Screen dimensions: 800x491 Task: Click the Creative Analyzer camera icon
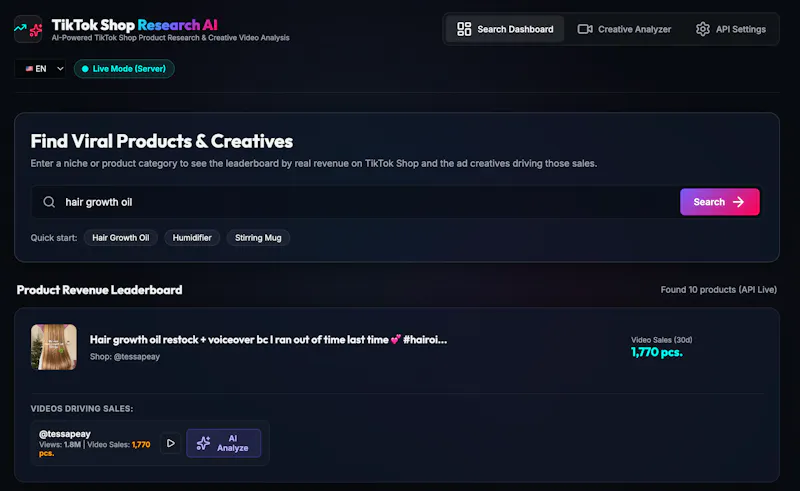(x=585, y=29)
